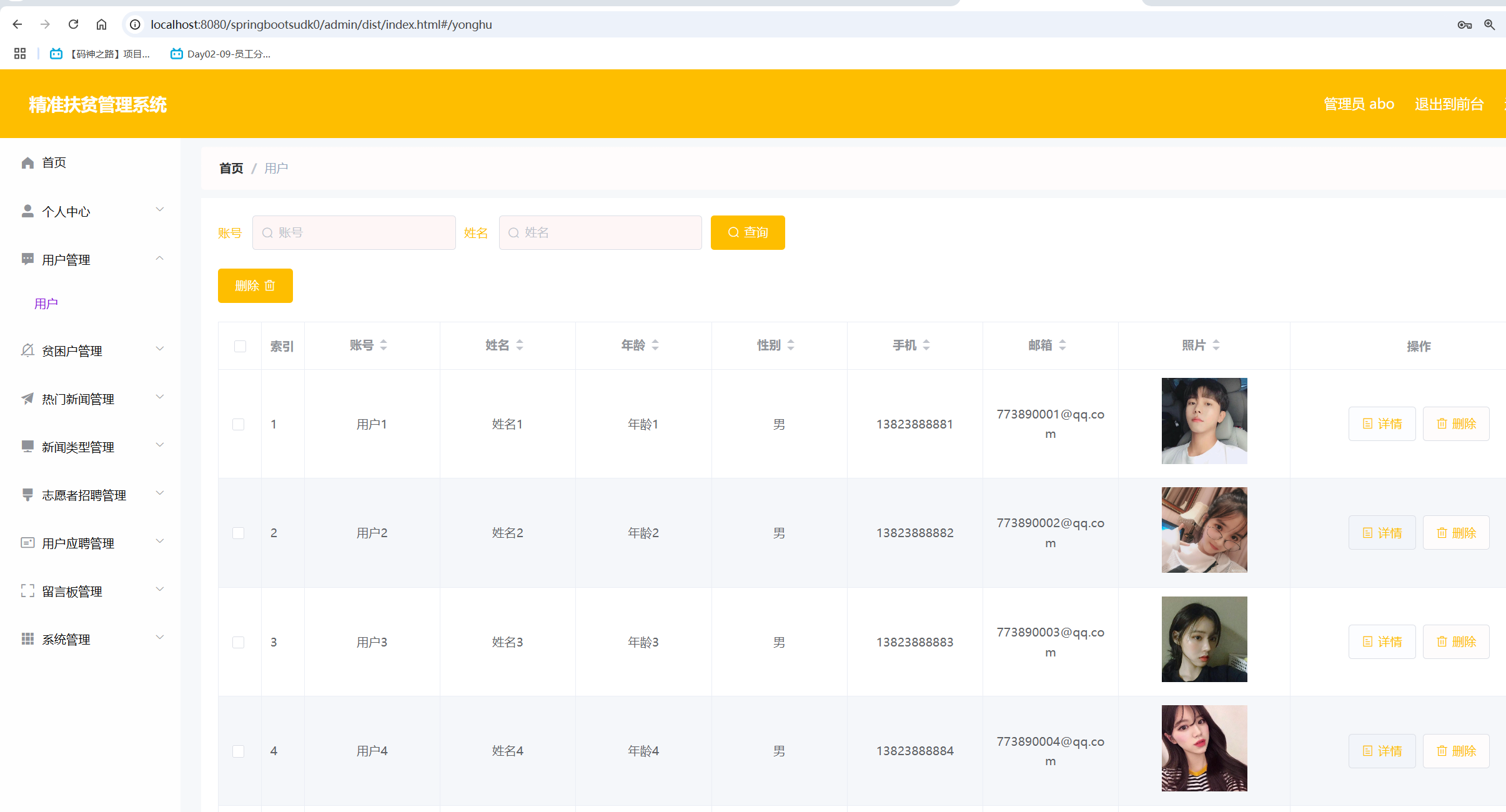The width and height of the screenshot is (1506, 812).
Task: Open the 系统管理 menu label
Action: [66, 640]
